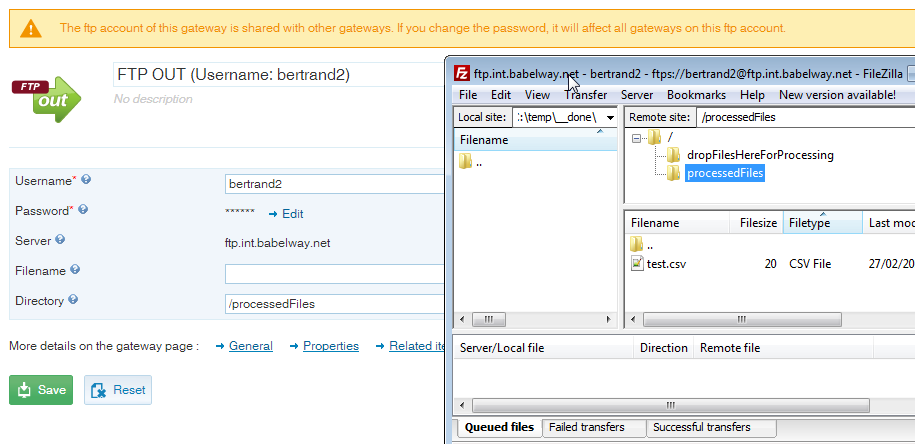Image resolution: width=915 pixels, height=444 pixels.
Task: Click New version available! menu item
Action: (837, 95)
